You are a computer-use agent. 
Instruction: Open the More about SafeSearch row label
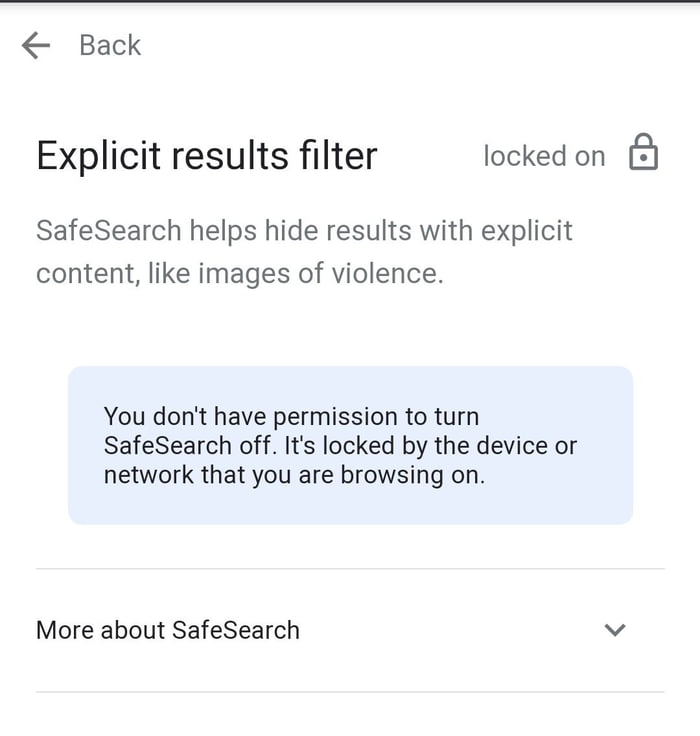168,630
